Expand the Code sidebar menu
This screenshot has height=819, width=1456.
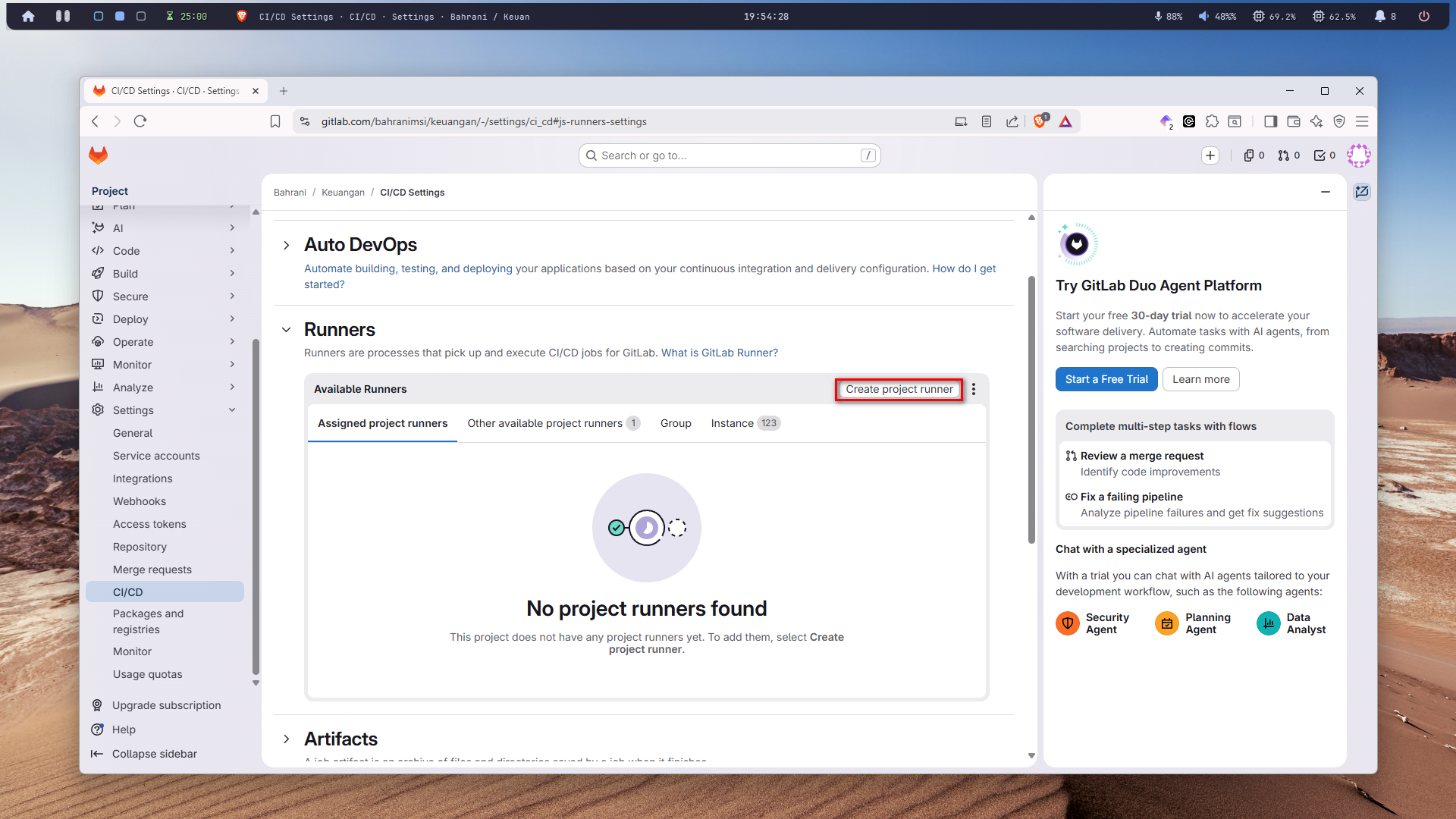(x=165, y=251)
